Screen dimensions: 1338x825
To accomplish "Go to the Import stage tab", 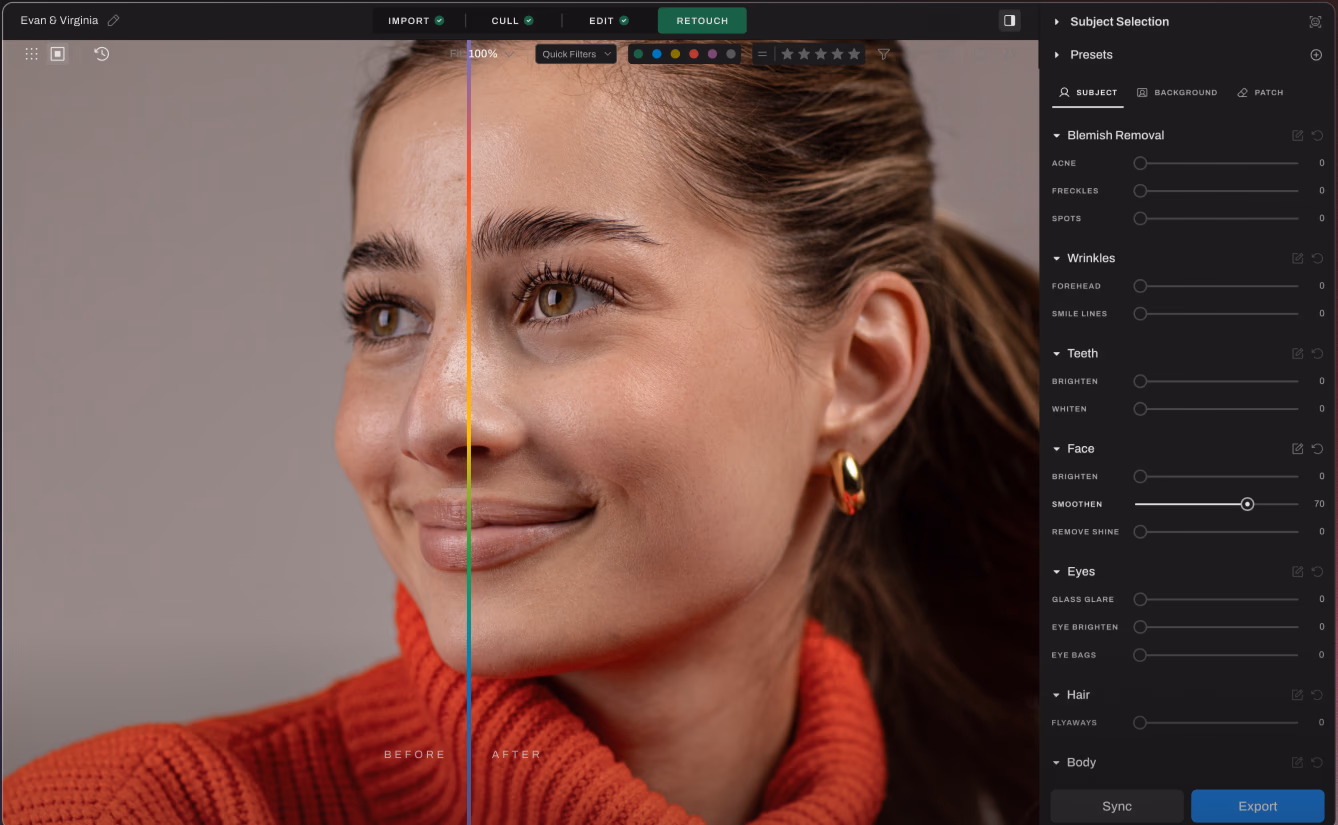I will coord(416,20).
